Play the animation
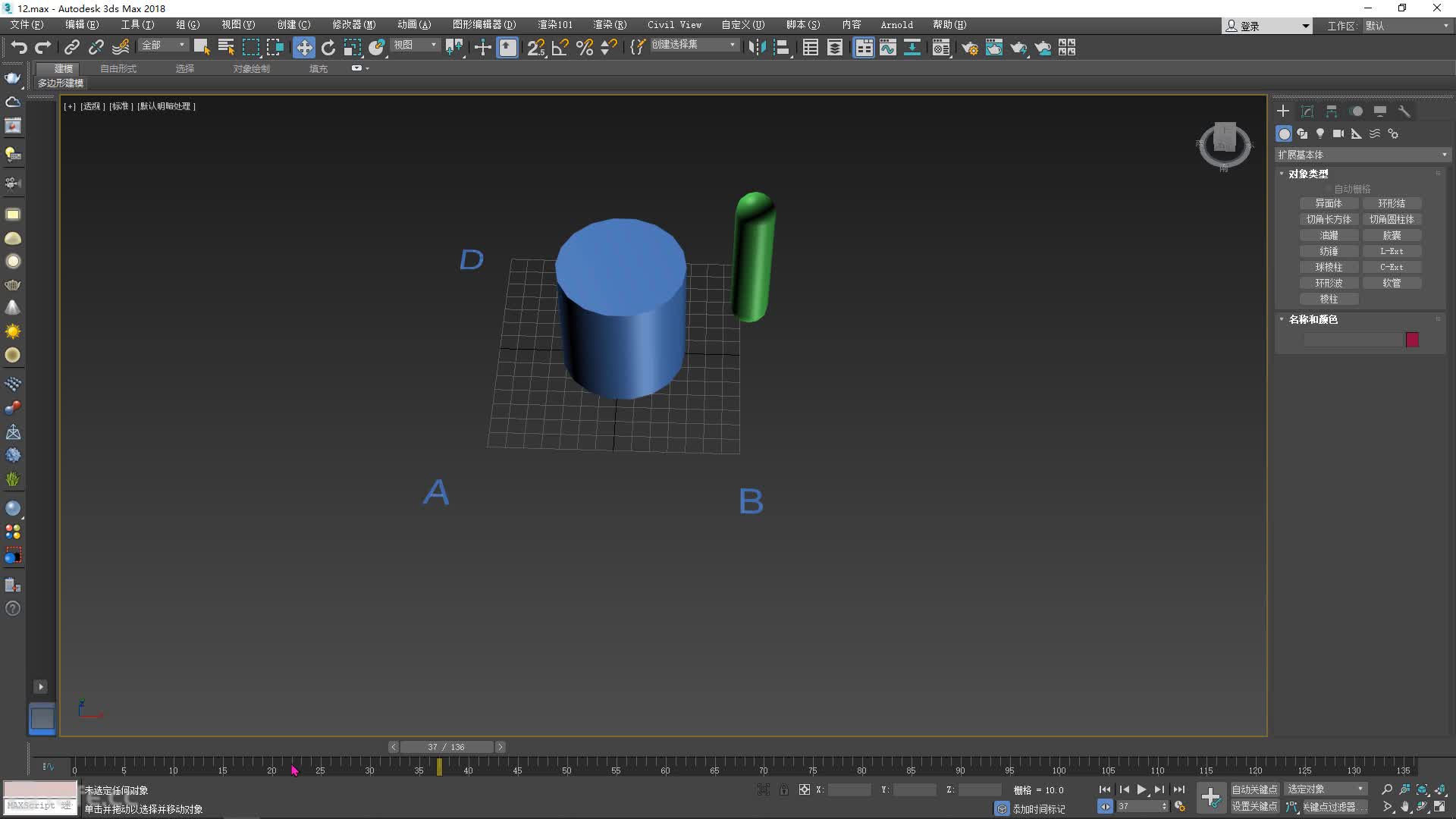Image resolution: width=1456 pixels, height=819 pixels. pos(1141,789)
